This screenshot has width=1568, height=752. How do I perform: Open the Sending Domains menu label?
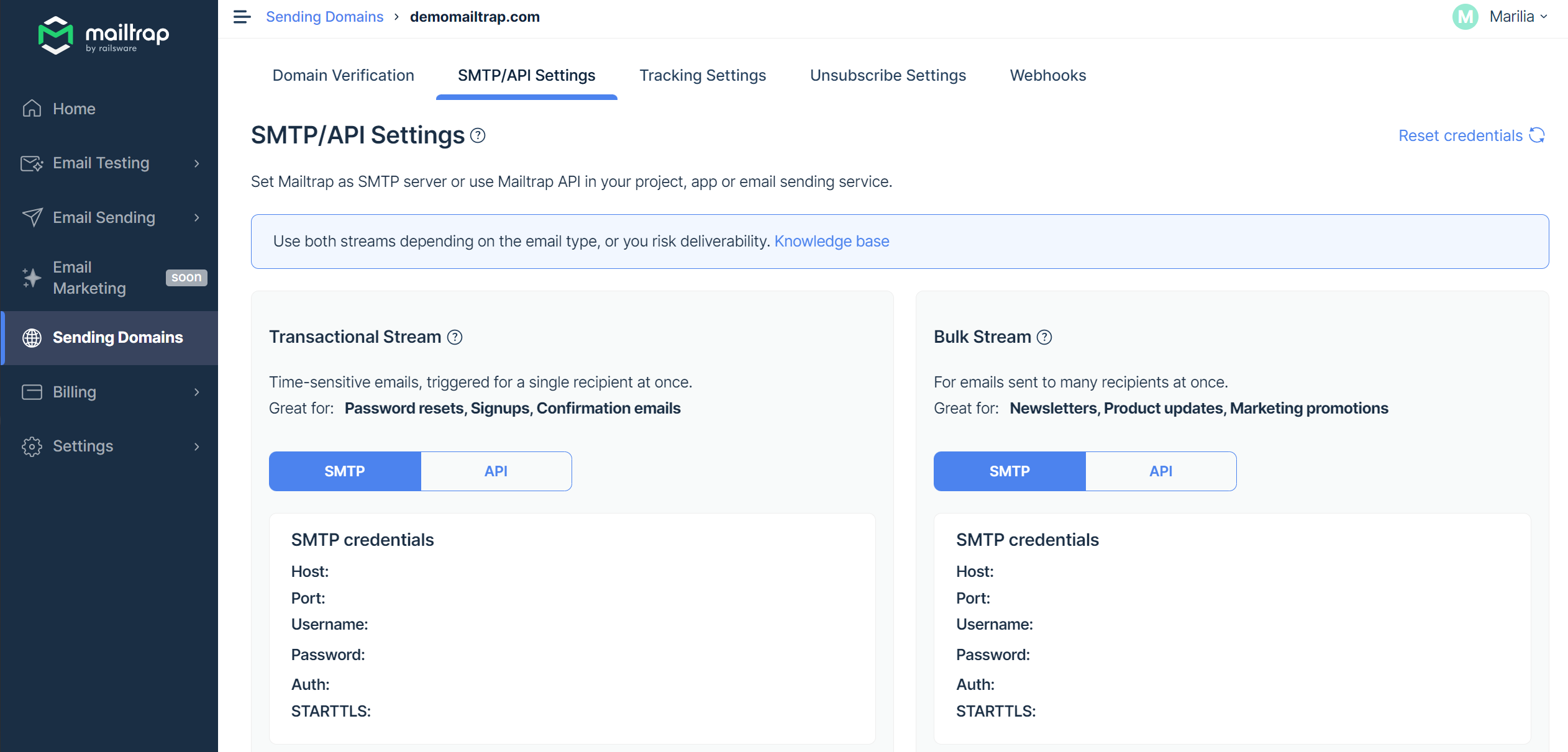tap(118, 338)
